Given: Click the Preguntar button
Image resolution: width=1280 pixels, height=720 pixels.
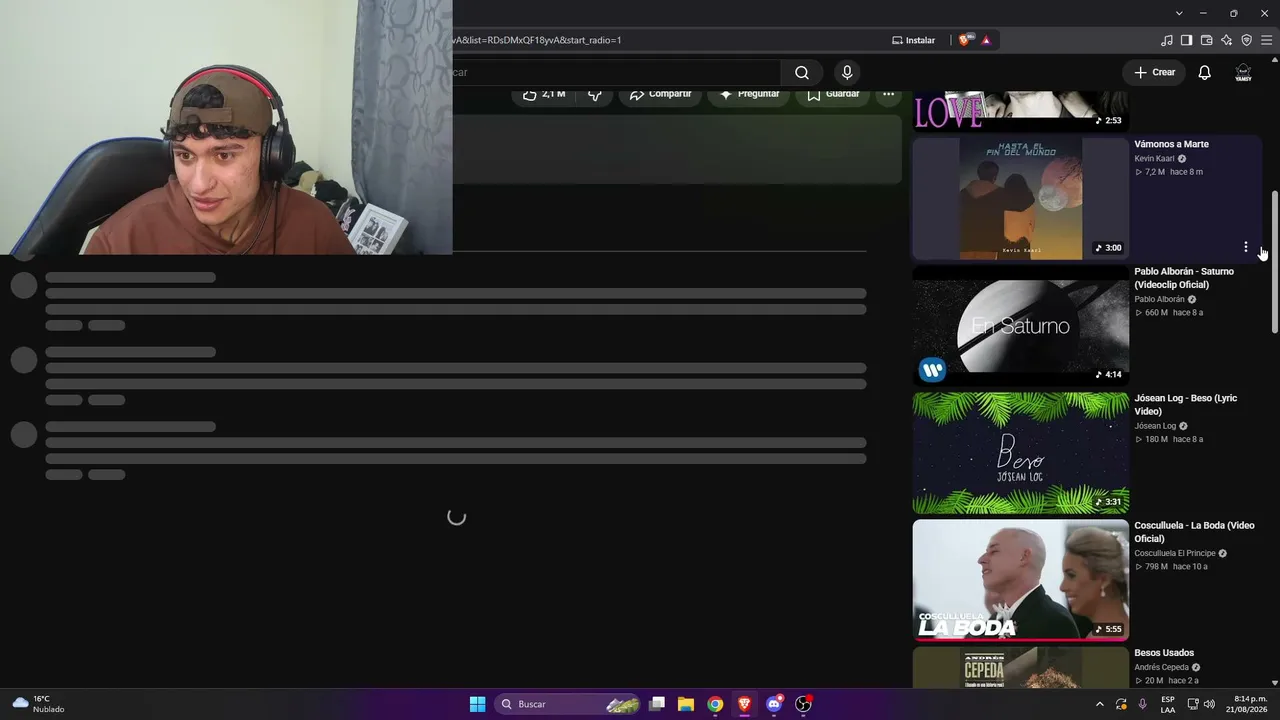Looking at the screenshot, I should click(x=749, y=94).
